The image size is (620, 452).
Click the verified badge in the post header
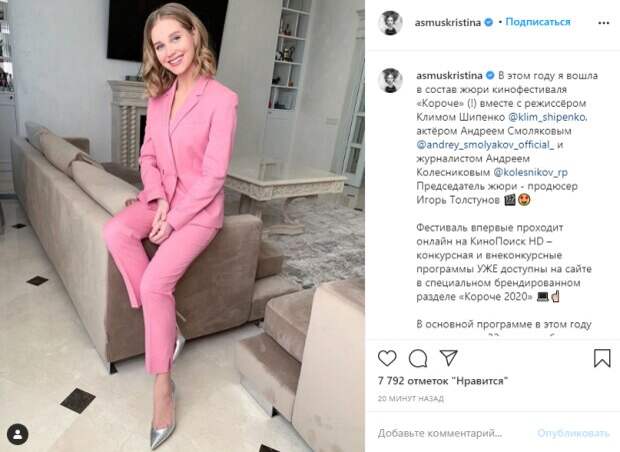click(x=488, y=23)
